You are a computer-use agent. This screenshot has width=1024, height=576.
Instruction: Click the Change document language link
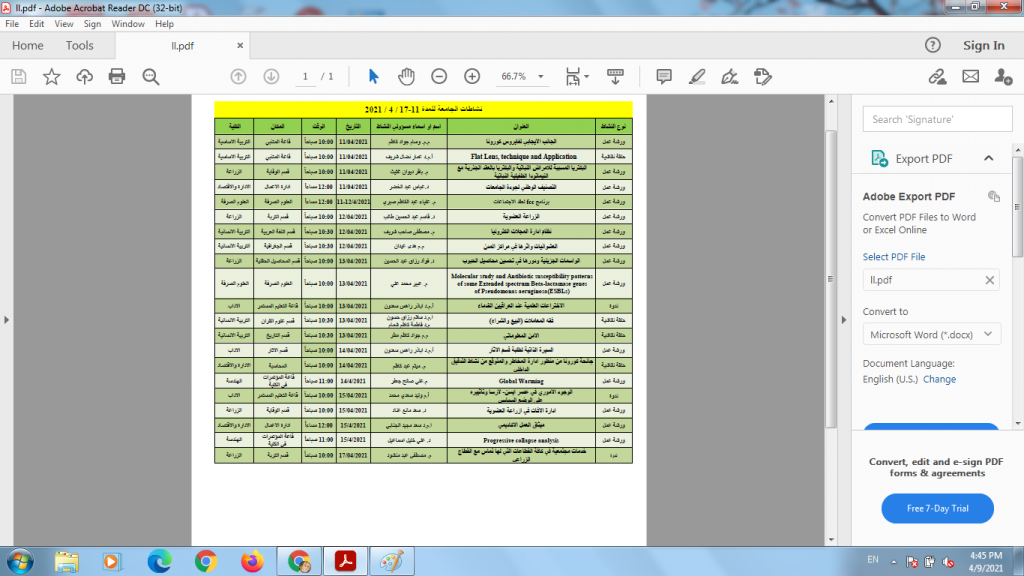pos(939,379)
